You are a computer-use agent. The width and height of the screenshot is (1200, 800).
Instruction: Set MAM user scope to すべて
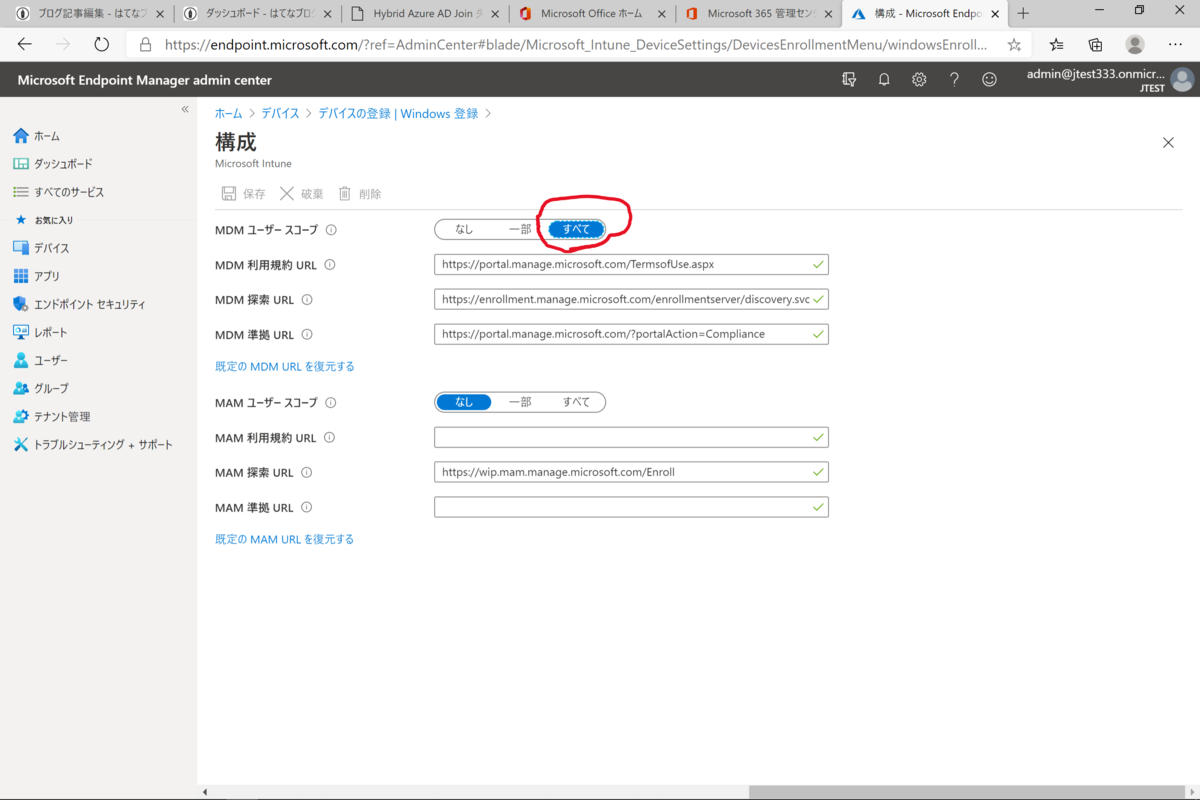point(576,402)
